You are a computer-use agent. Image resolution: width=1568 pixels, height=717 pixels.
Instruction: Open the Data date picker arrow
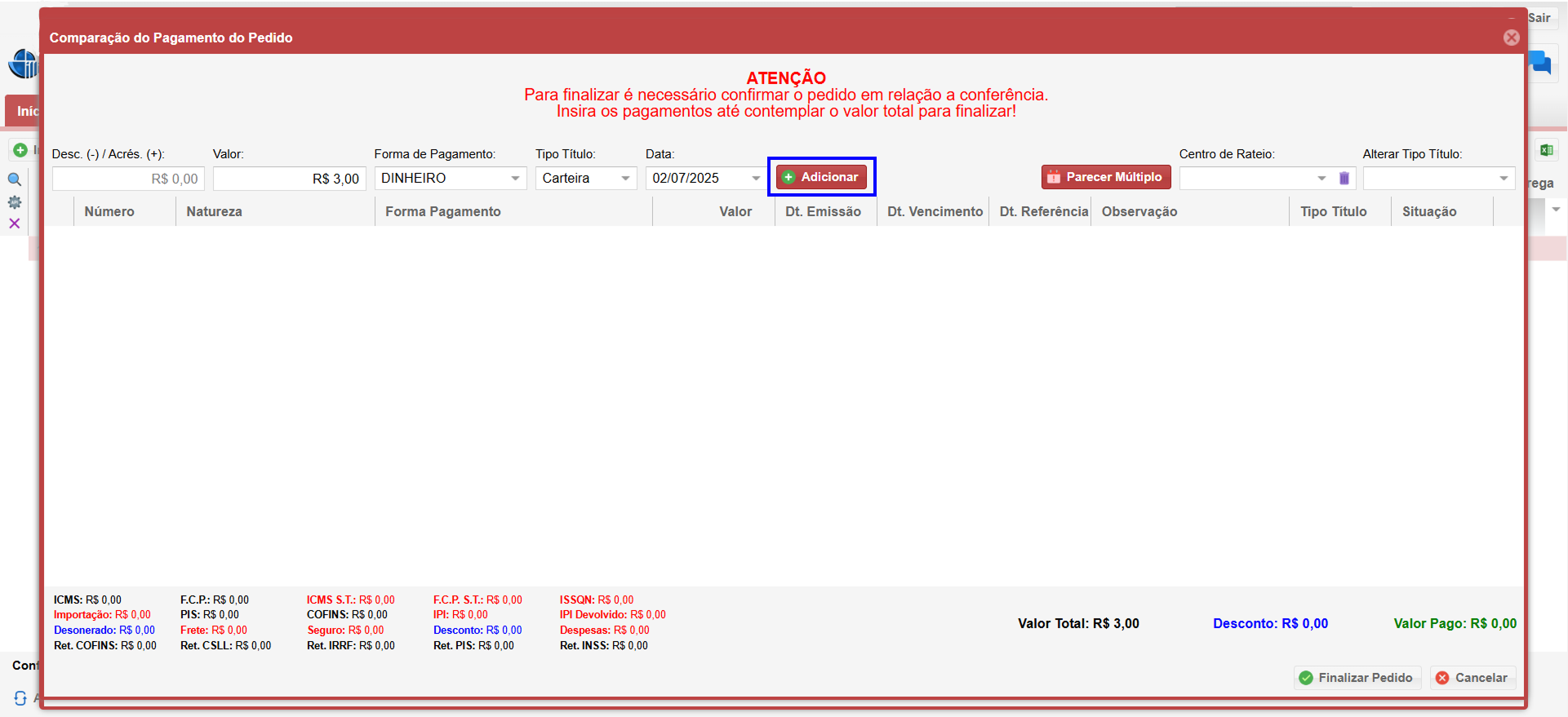(756, 178)
